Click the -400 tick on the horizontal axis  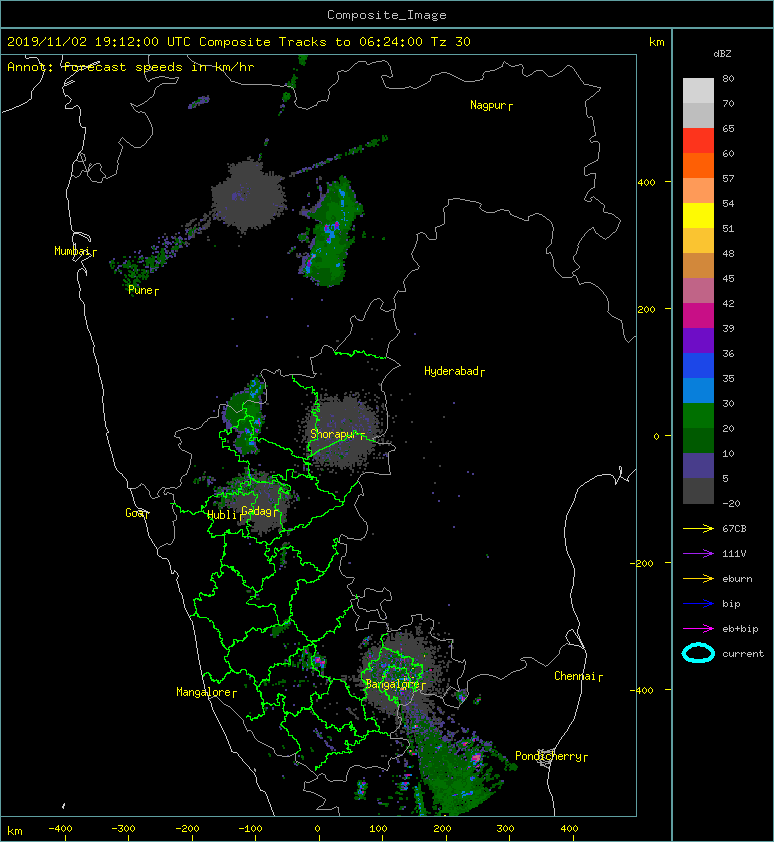point(60,829)
